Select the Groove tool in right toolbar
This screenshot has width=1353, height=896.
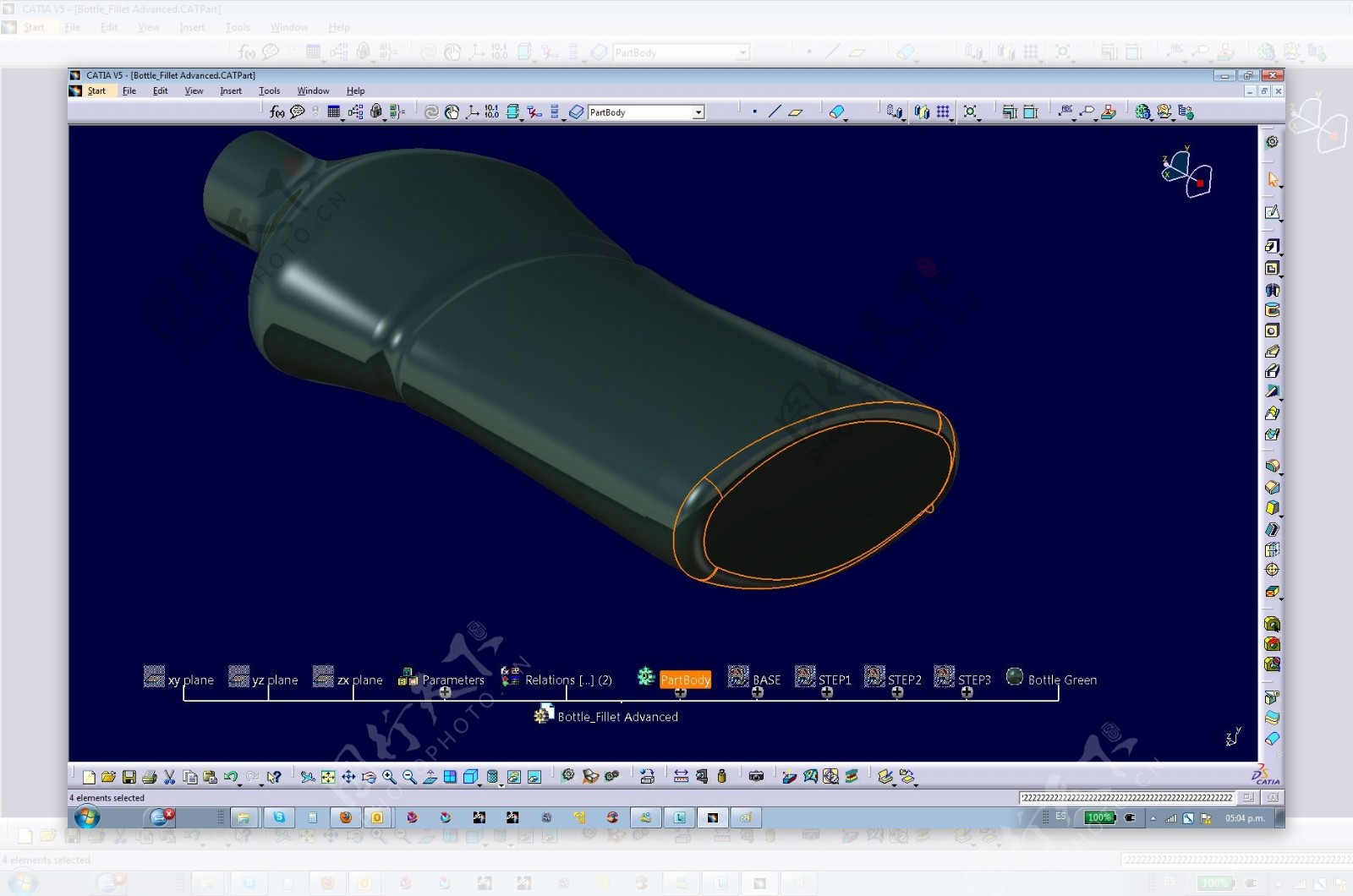coord(1272,310)
